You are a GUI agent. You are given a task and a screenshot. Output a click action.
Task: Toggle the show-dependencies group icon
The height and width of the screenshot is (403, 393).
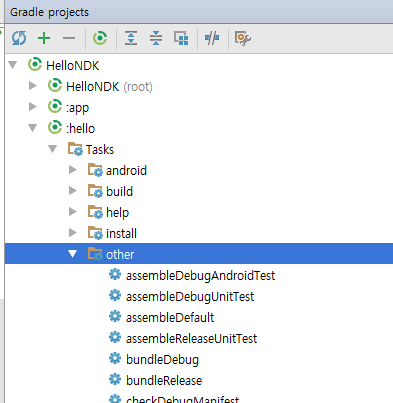click(181, 38)
